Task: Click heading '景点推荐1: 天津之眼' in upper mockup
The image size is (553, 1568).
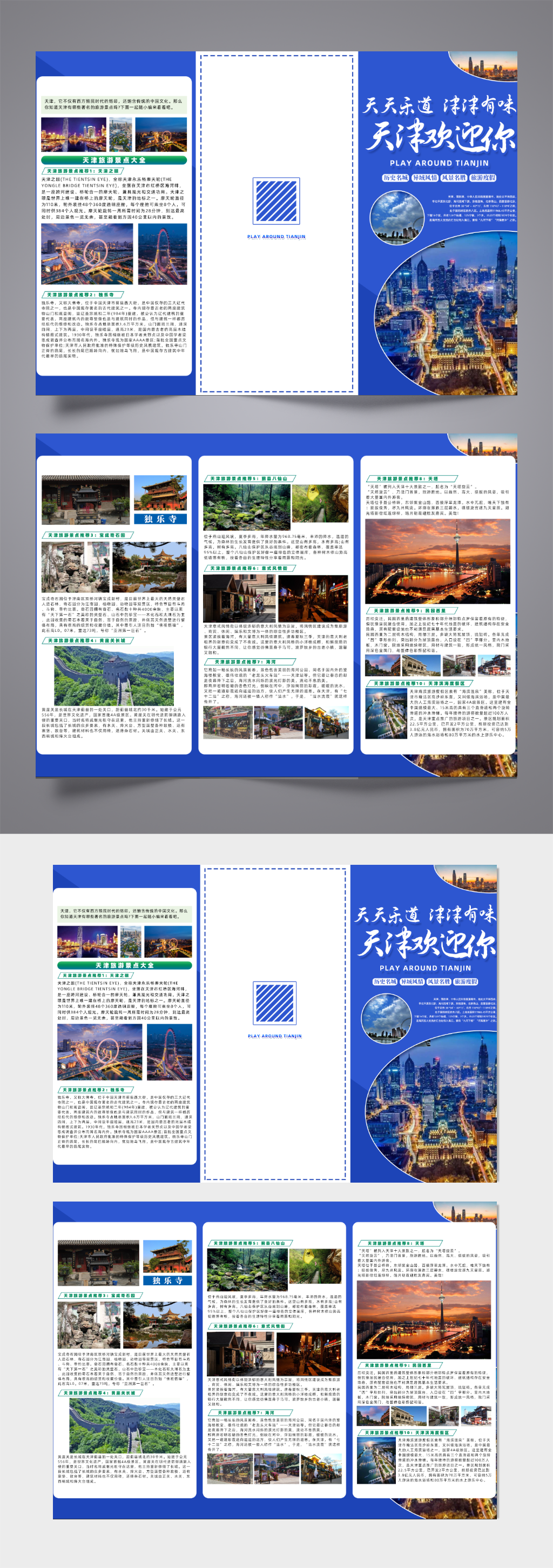Action: coord(83,171)
